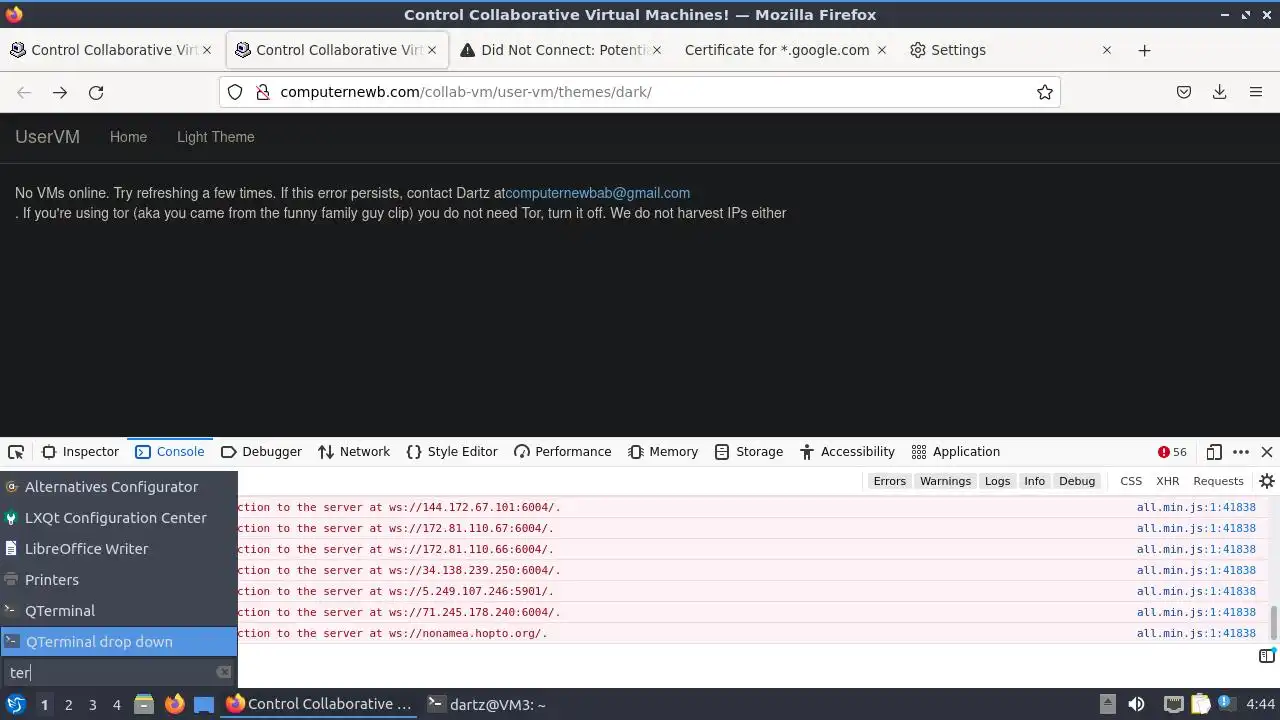This screenshot has height=720, width=1280.
Task: Toggle console split editor mode icon
Action: [1267, 656]
